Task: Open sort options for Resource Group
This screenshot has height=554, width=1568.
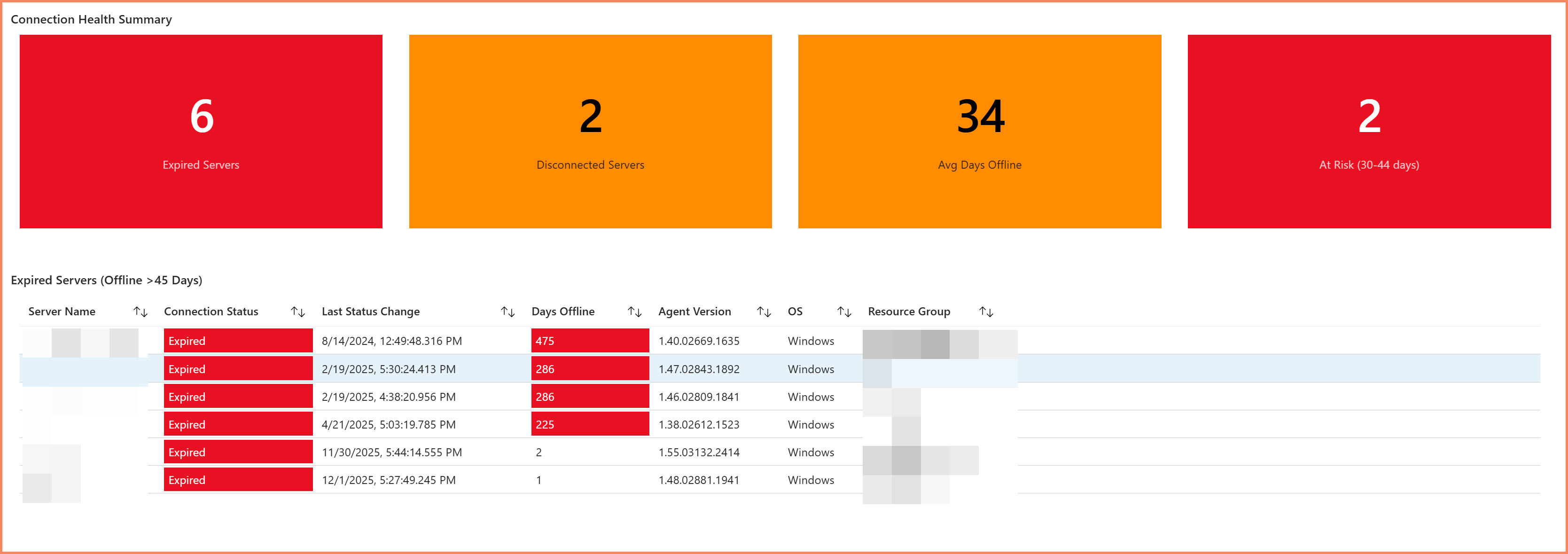Action: click(987, 311)
